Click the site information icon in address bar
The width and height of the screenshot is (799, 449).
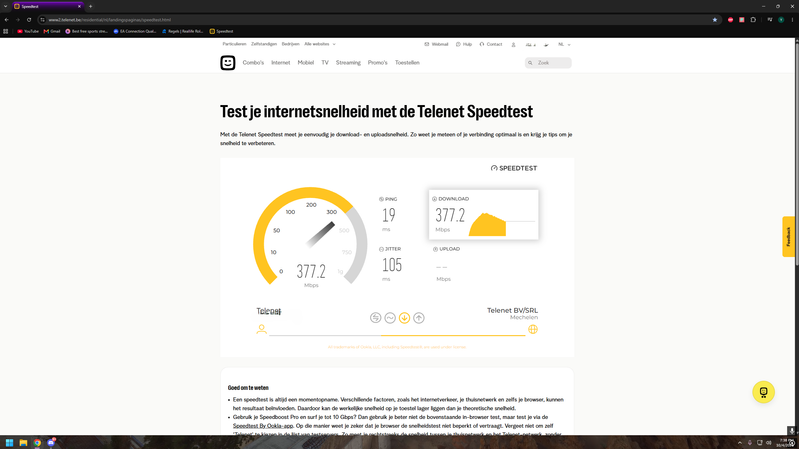pyautogui.click(x=43, y=20)
